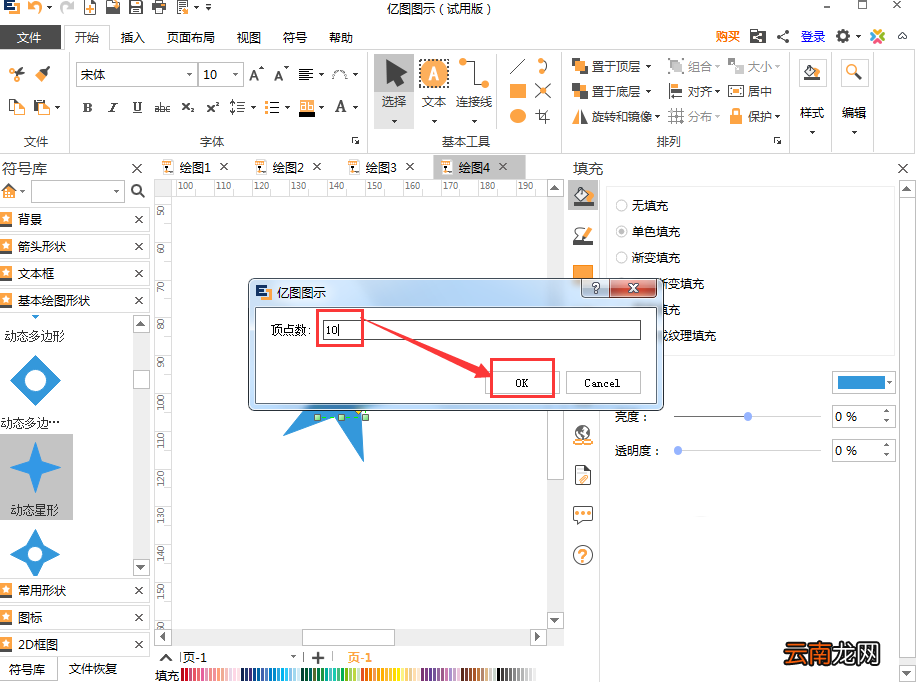Open the page selector dropdown arrow
Viewport: 917px width, 682px height.
294,657
